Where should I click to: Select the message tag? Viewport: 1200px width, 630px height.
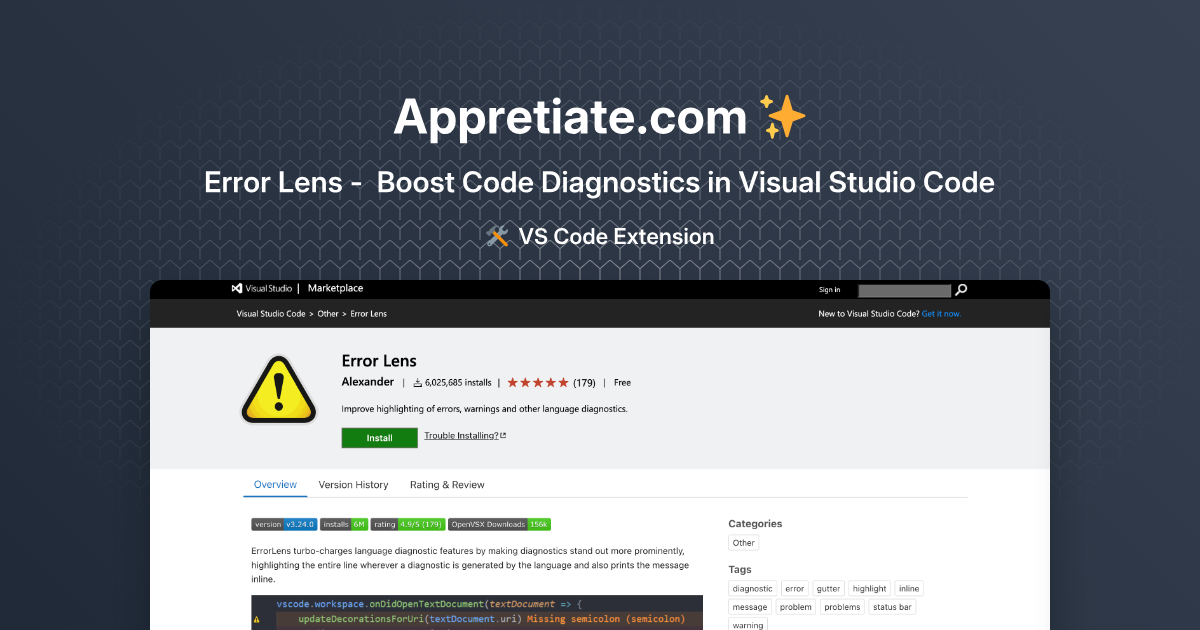[x=750, y=607]
